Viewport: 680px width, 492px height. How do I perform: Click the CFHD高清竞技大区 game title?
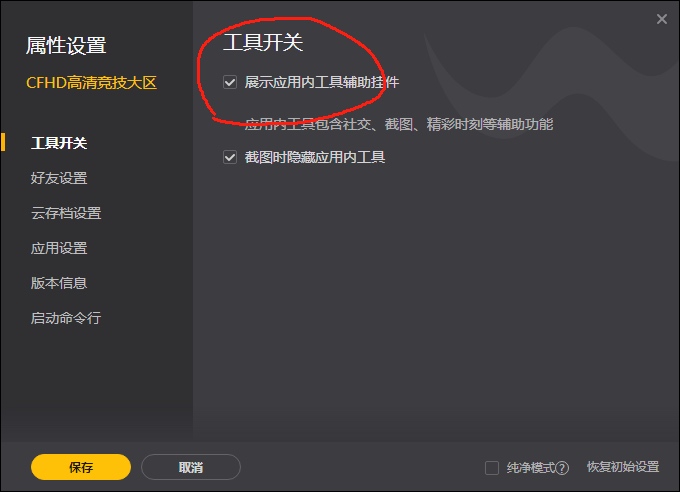[91, 82]
